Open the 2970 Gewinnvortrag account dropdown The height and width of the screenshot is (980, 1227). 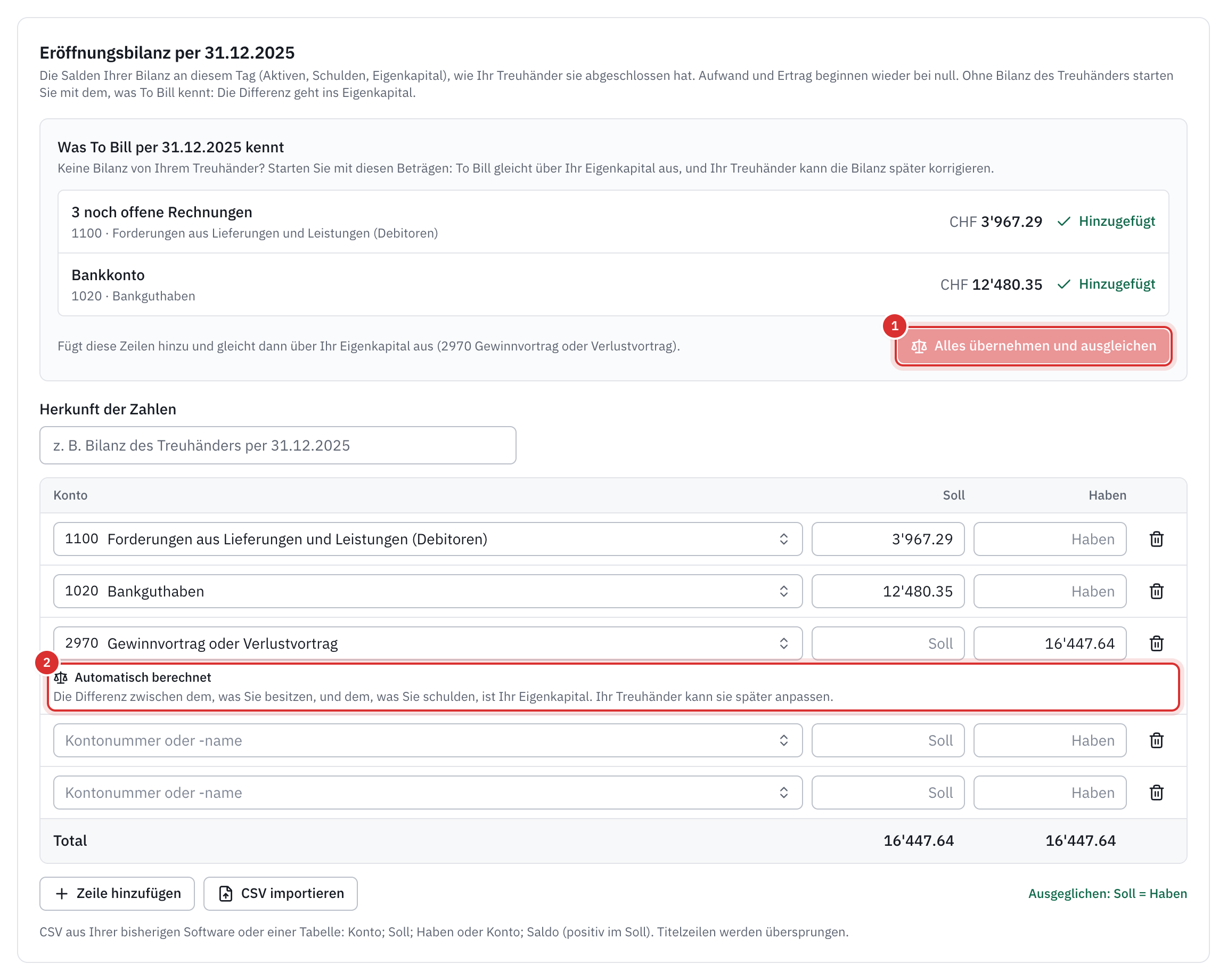point(428,643)
